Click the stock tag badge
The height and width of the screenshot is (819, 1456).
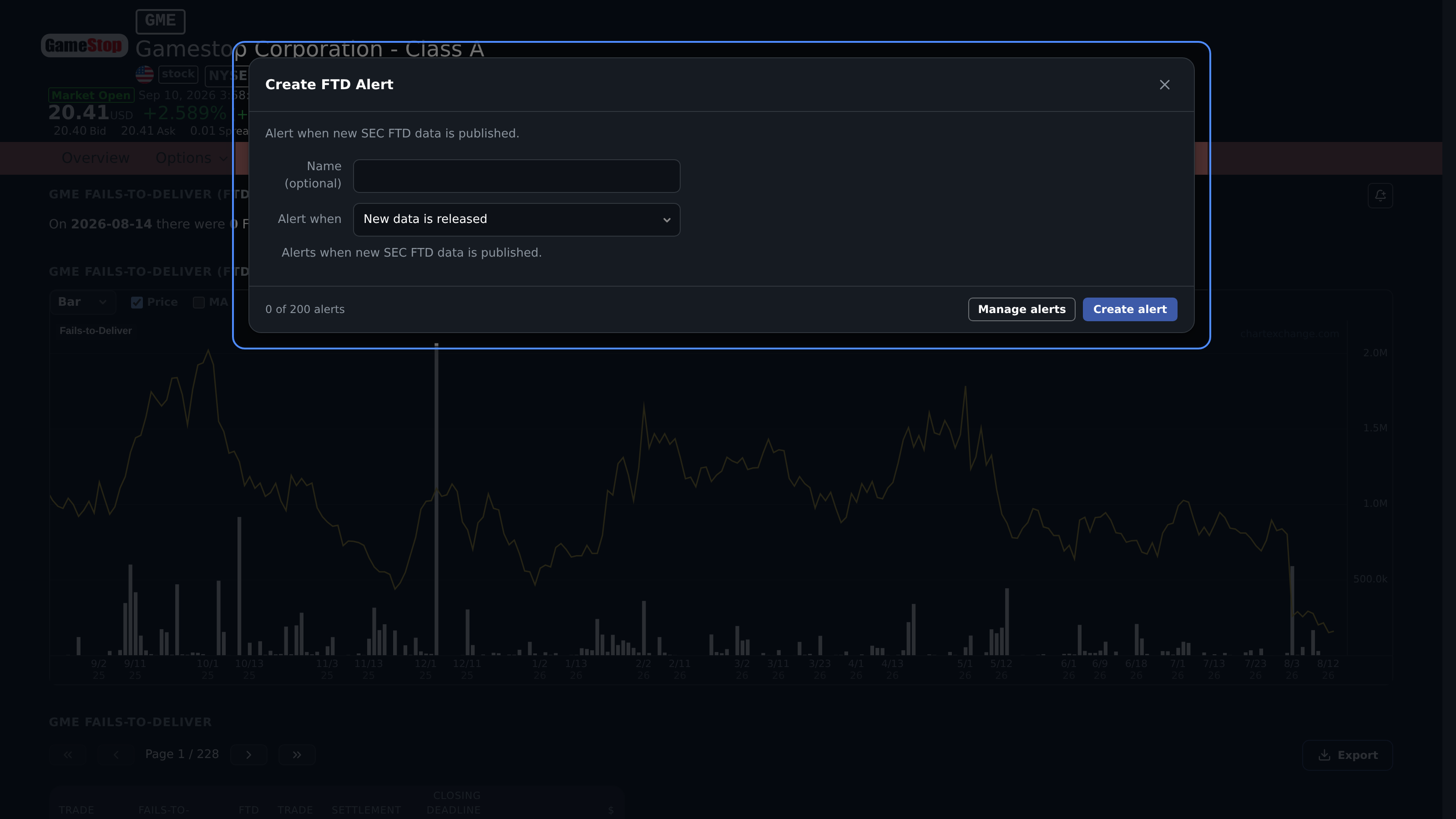click(x=178, y=74)
